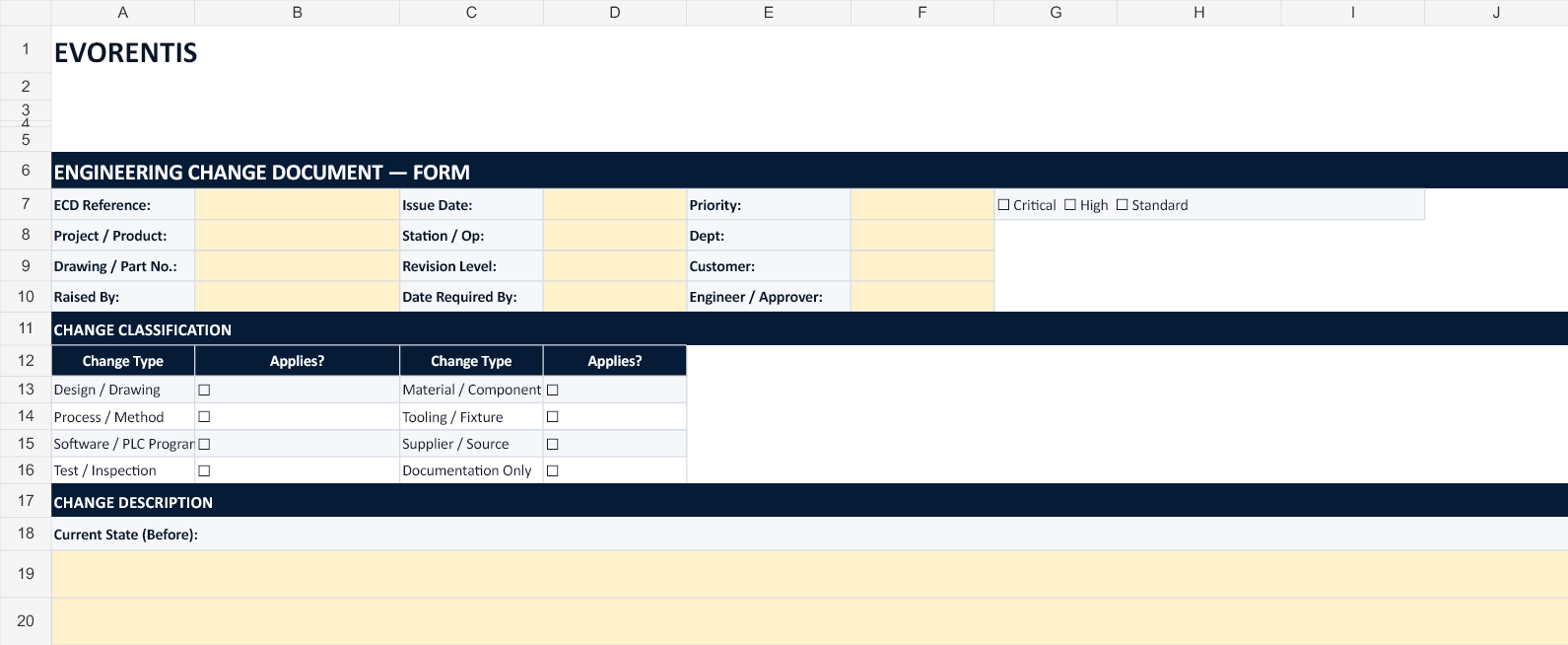Select row 1 header
This screenshot has height=645, width=1568.
coord(26,49)
